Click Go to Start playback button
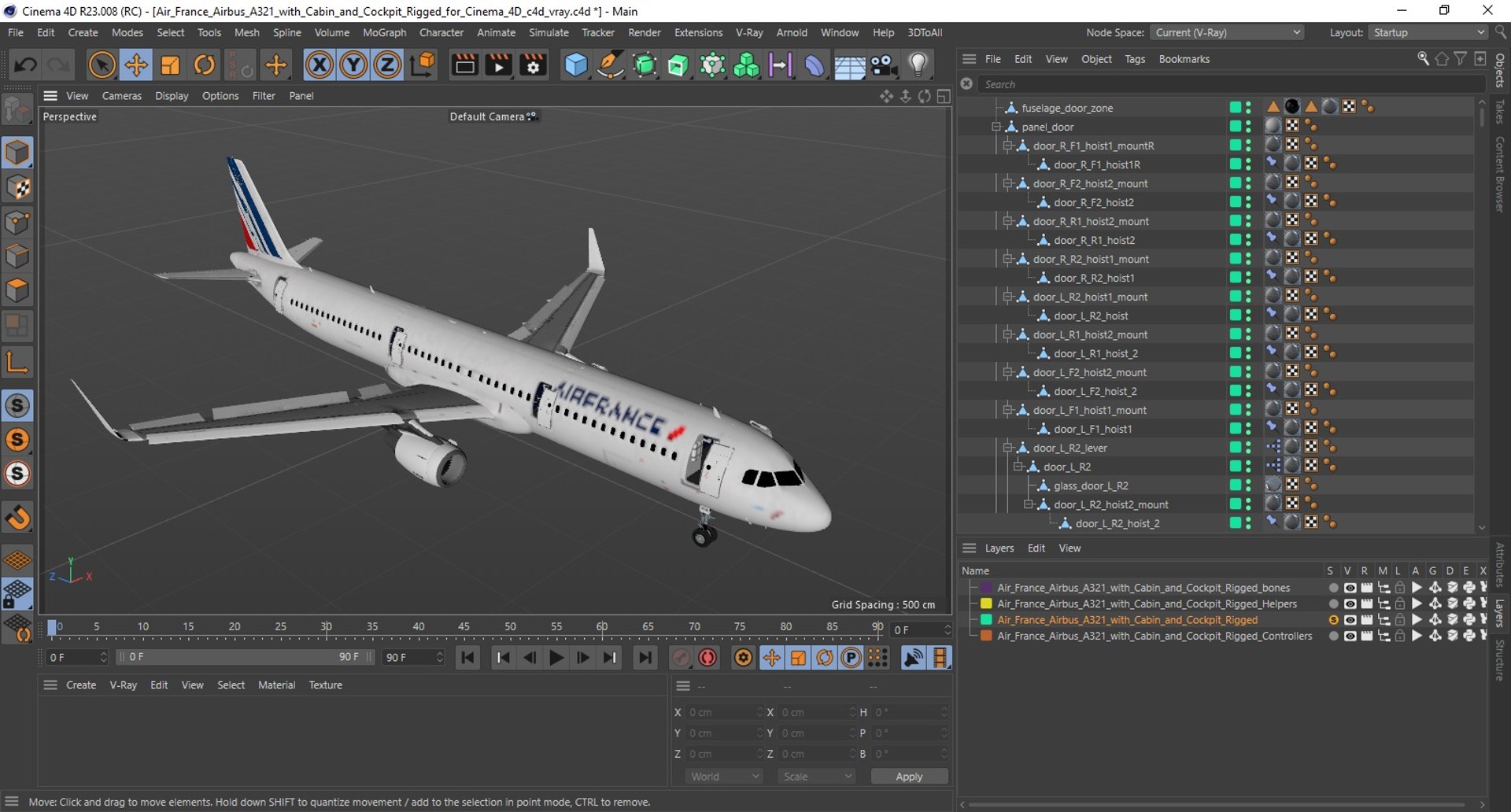Screen dimensions: 1511x812 click(467, 658)
